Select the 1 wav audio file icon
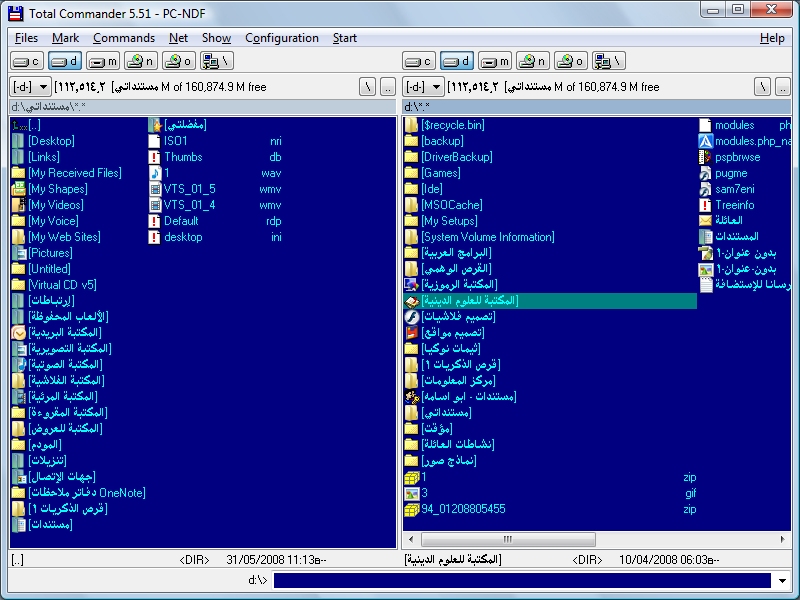Viewport: 800px width, 600px height. point(155,173)
